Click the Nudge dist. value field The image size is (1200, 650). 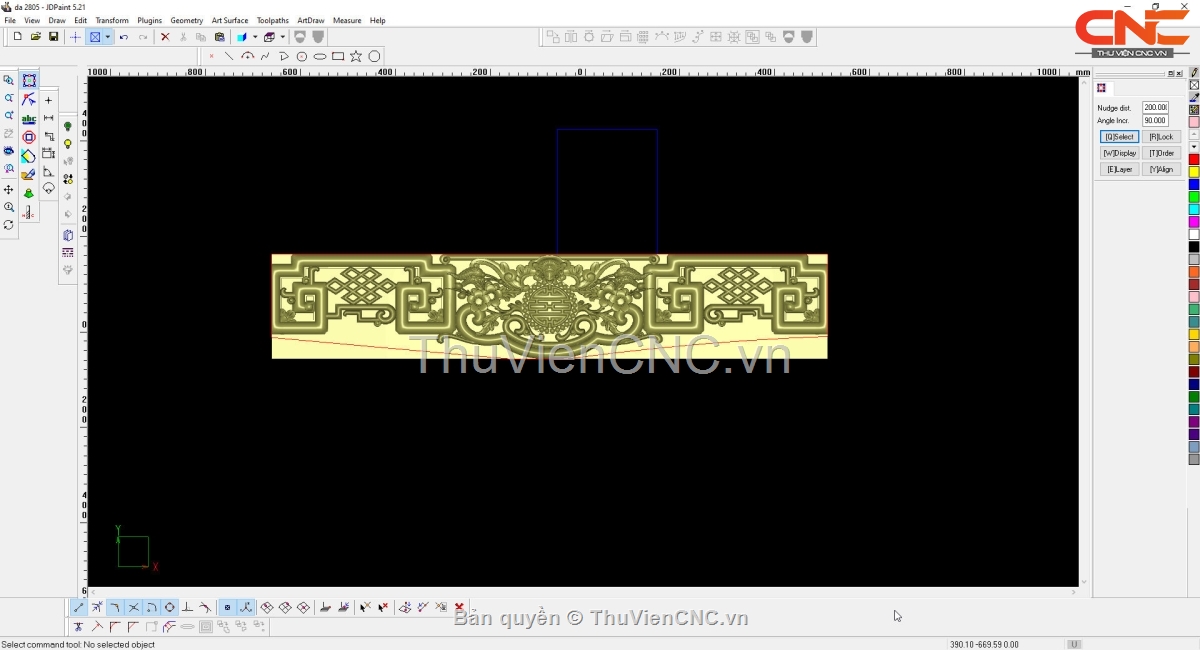point(1155,107)
